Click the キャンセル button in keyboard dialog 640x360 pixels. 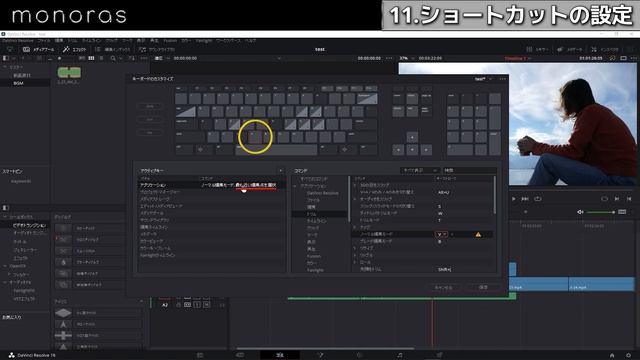443,287
